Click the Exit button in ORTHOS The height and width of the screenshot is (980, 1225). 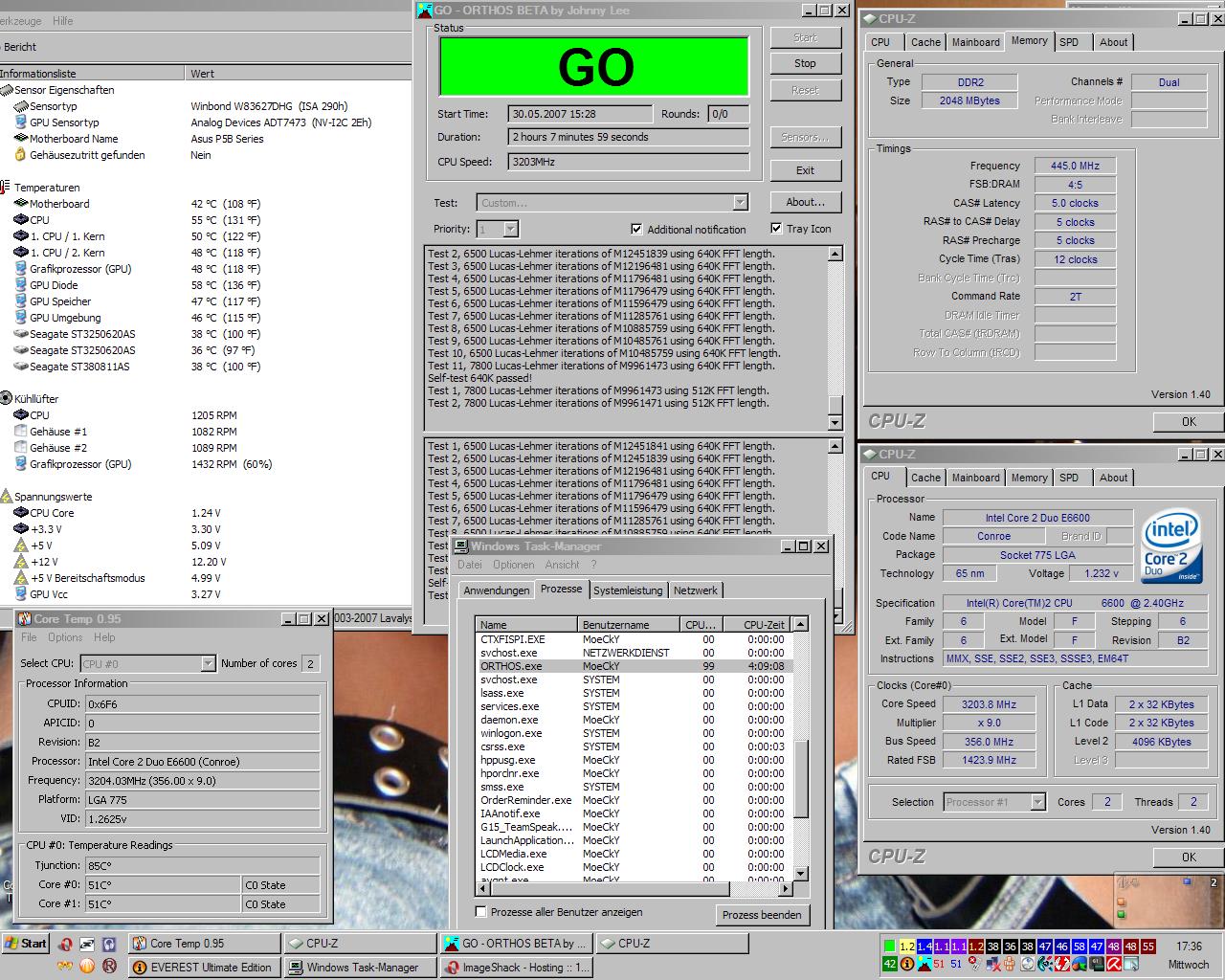tap(805, 170)
